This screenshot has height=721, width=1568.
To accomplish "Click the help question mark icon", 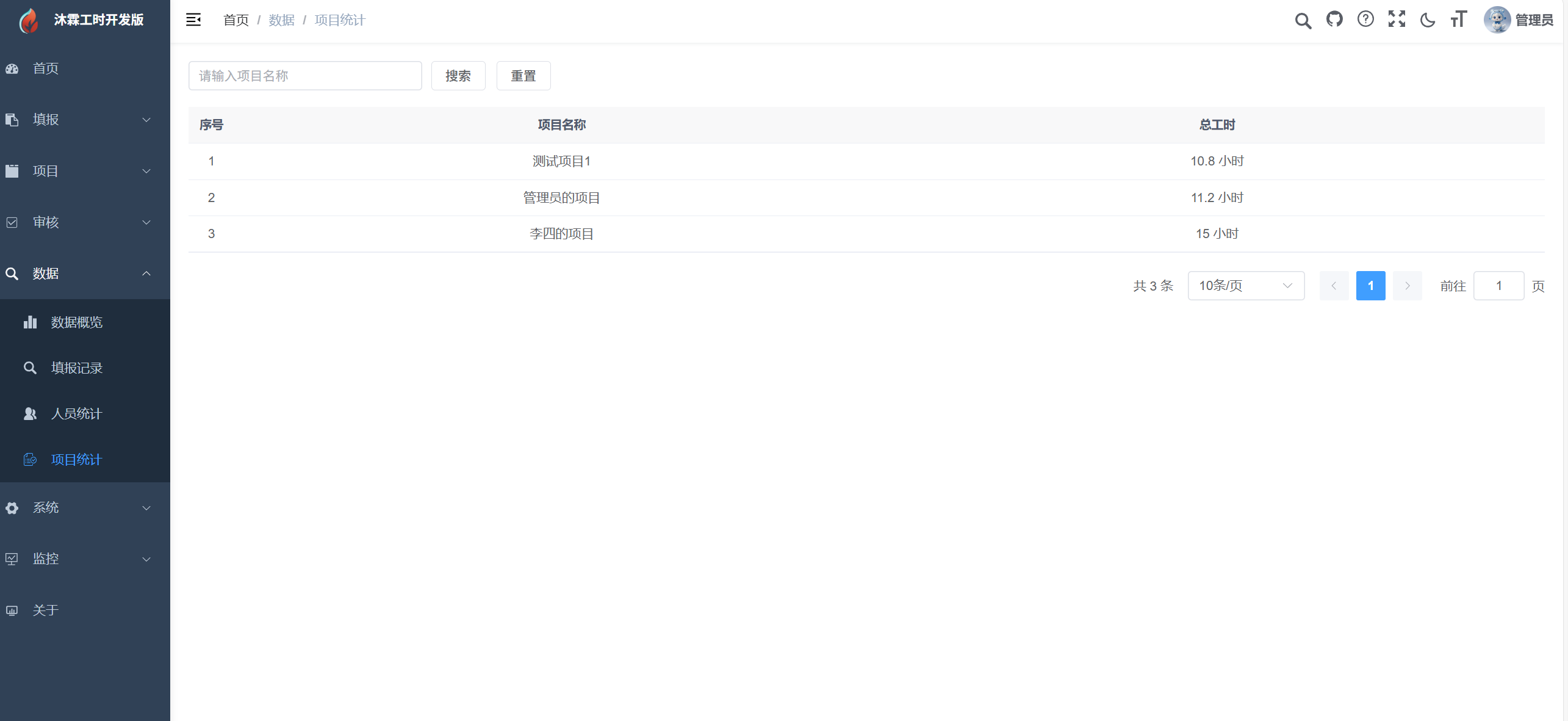I will pyautogui.click(x=1365, y=20).
